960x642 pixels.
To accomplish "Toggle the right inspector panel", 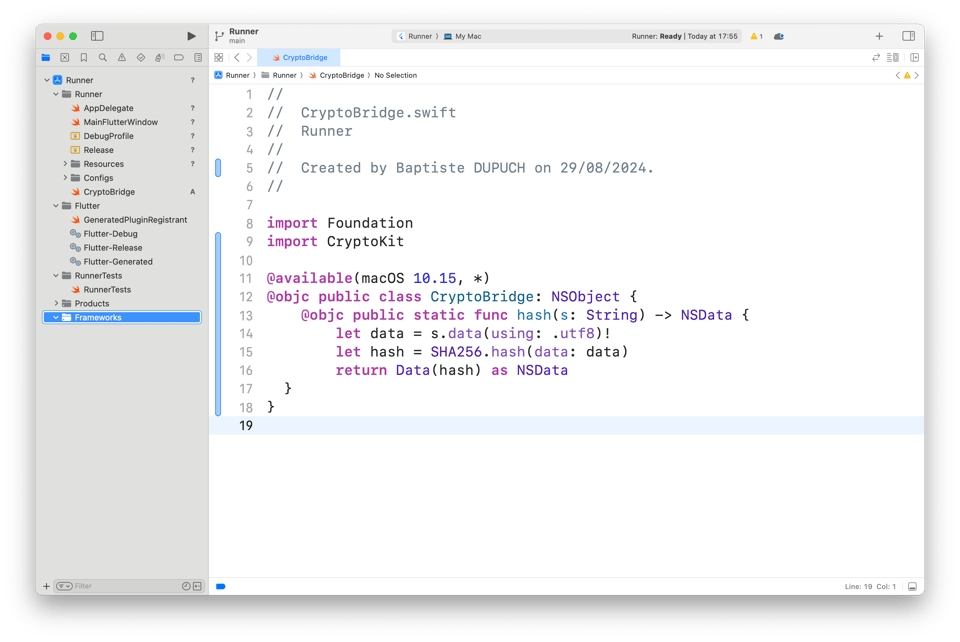I will (908, 36).
